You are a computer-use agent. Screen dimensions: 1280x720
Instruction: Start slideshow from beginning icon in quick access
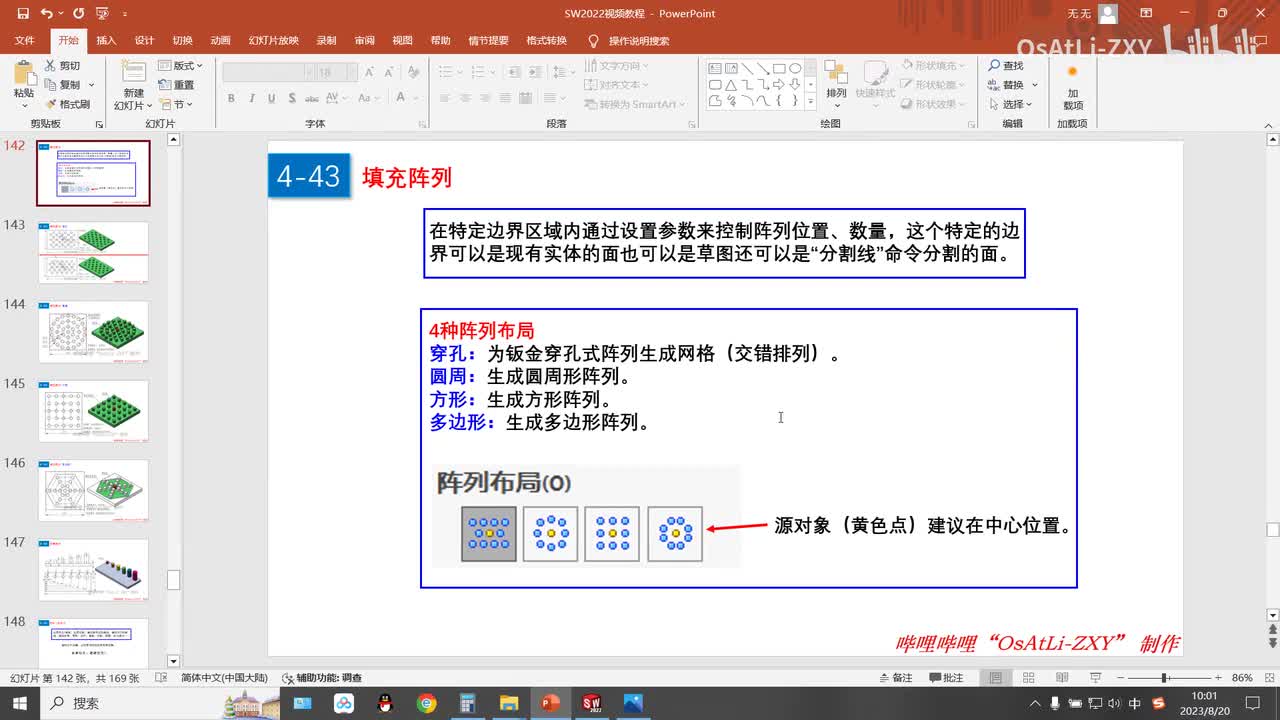pyautogui.click(x=103, y=14)
